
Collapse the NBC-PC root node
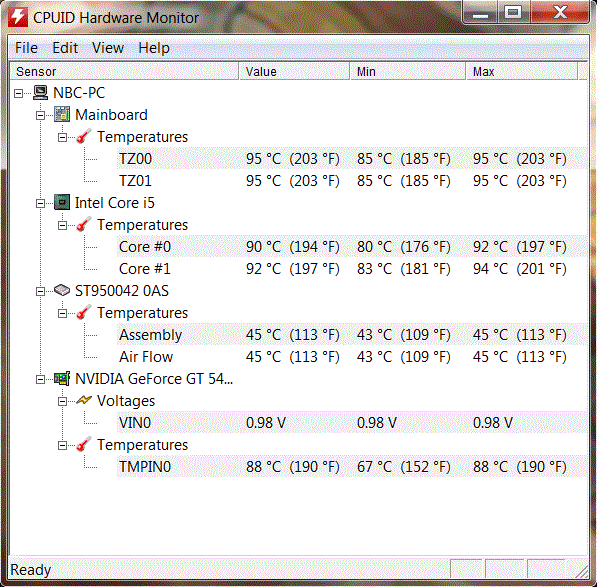tap(18, 93)
